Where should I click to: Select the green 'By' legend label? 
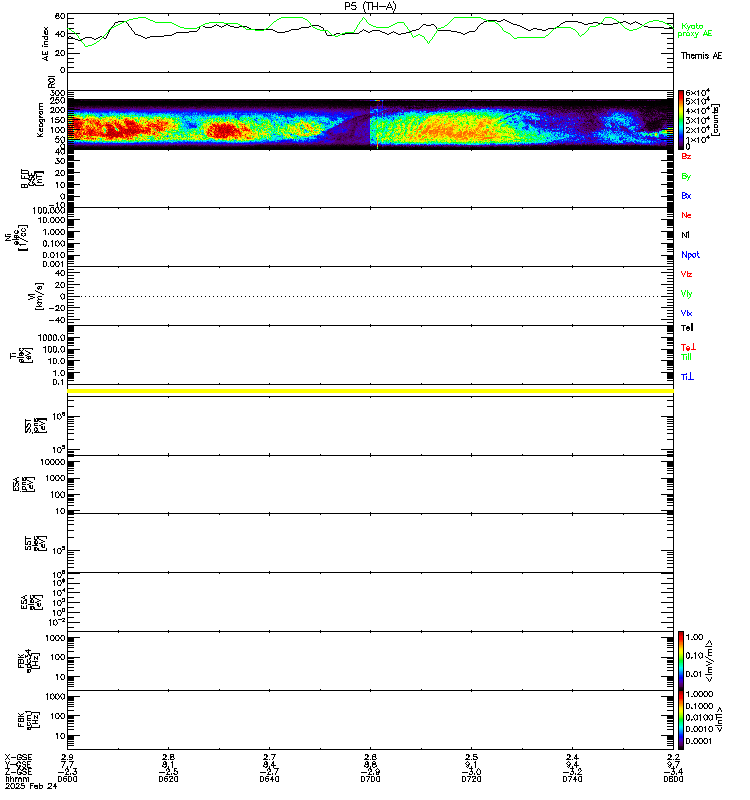686,176
